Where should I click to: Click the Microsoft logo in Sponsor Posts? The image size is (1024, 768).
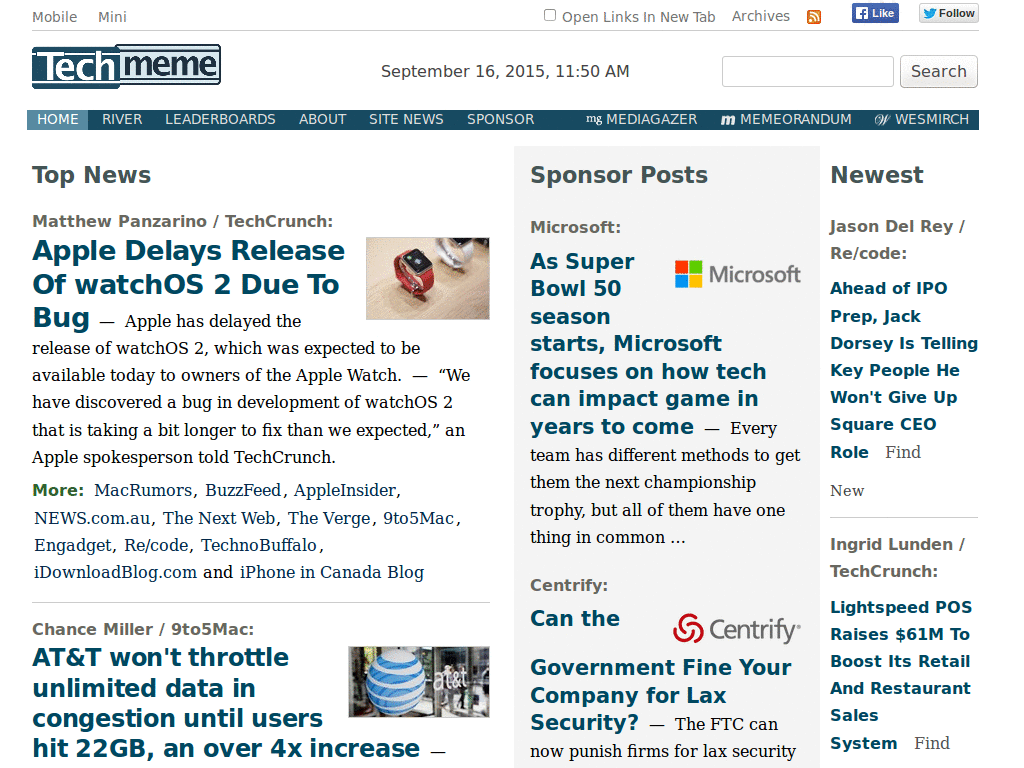[738, 273]
